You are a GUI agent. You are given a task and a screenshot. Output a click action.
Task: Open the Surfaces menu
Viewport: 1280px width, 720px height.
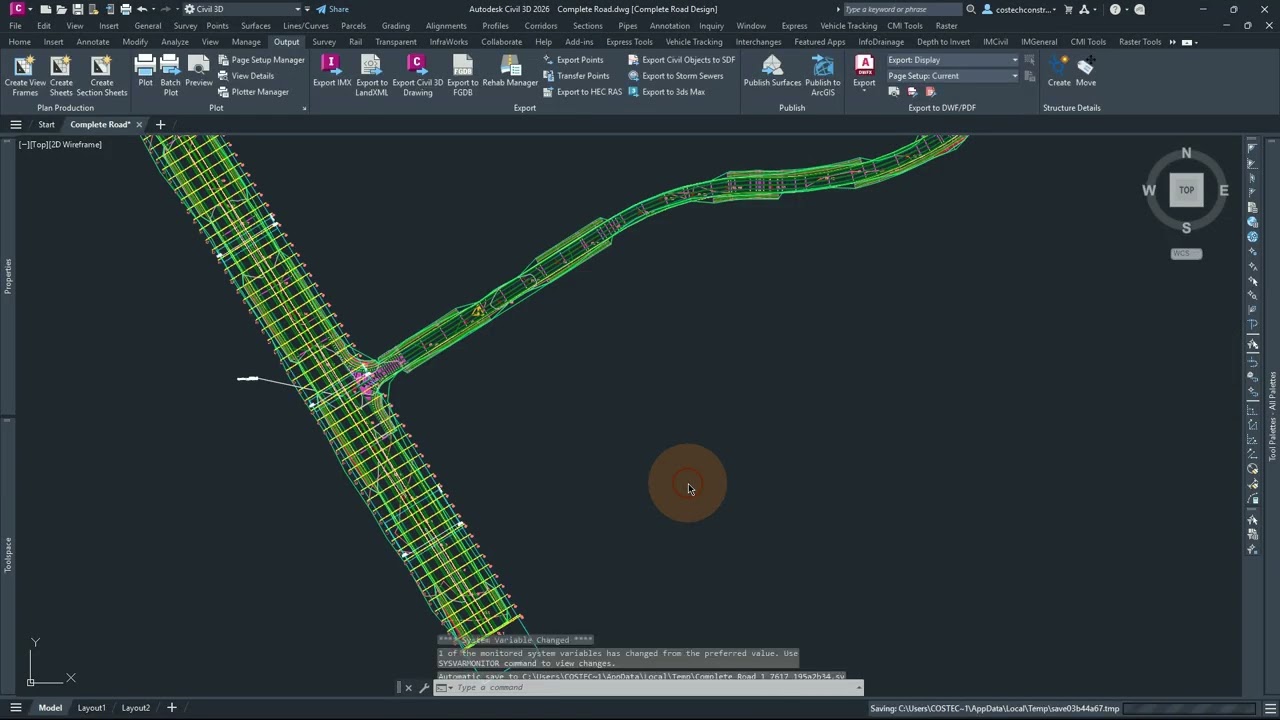tap(255, 26)
